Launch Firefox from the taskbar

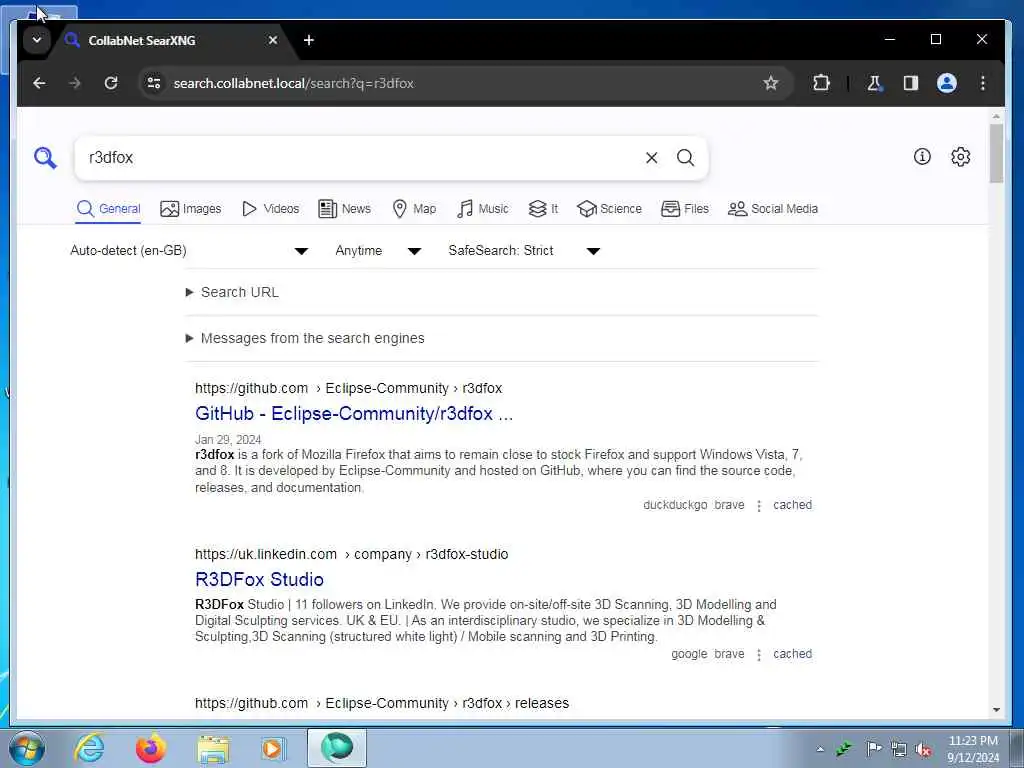[151, 748]
